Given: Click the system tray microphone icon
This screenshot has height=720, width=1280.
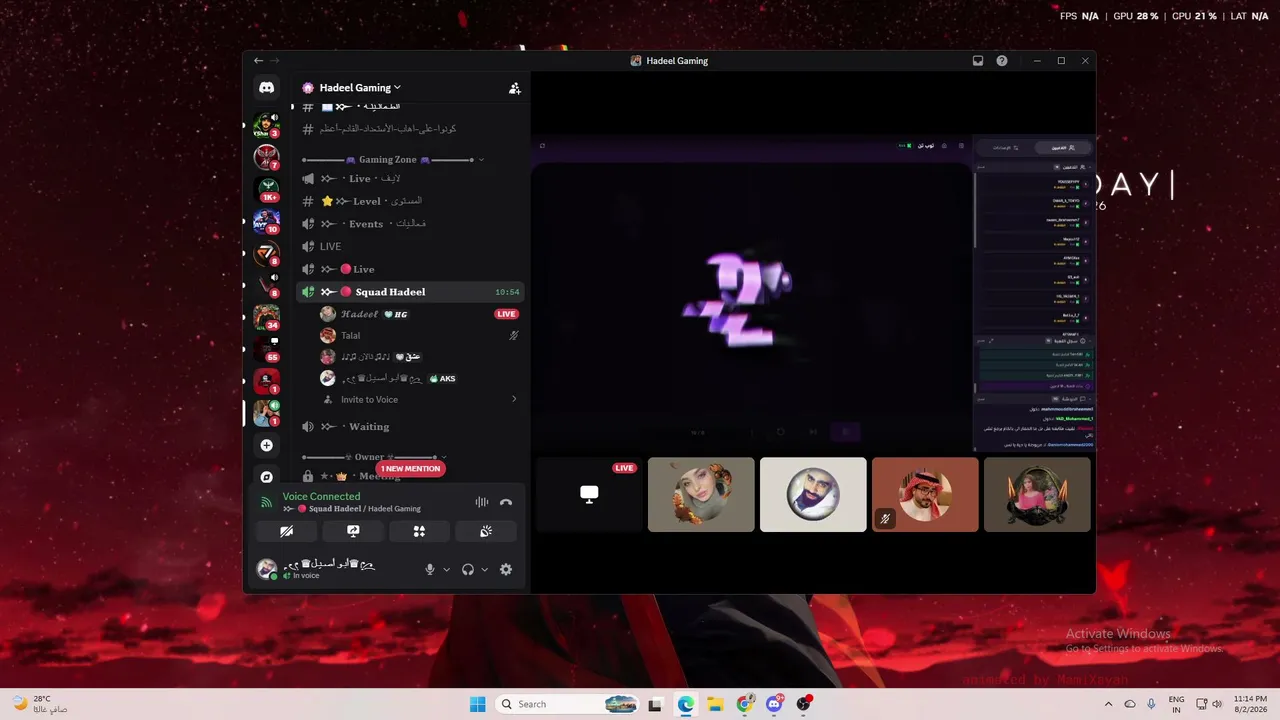Looking at the screenshot, I should 1151,704.
